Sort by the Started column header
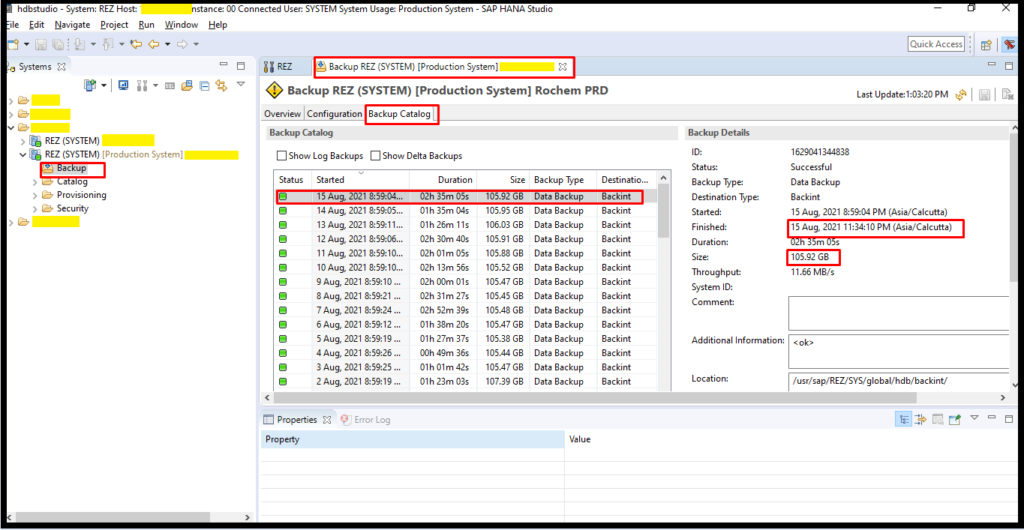This screenshot has width=1024, height=530. click(360, 179)
